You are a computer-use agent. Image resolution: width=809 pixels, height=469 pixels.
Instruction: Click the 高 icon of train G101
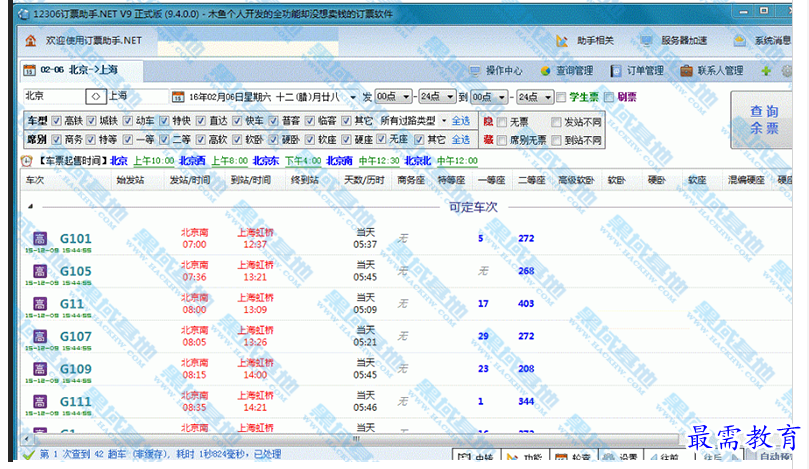(x=40, y=238)
